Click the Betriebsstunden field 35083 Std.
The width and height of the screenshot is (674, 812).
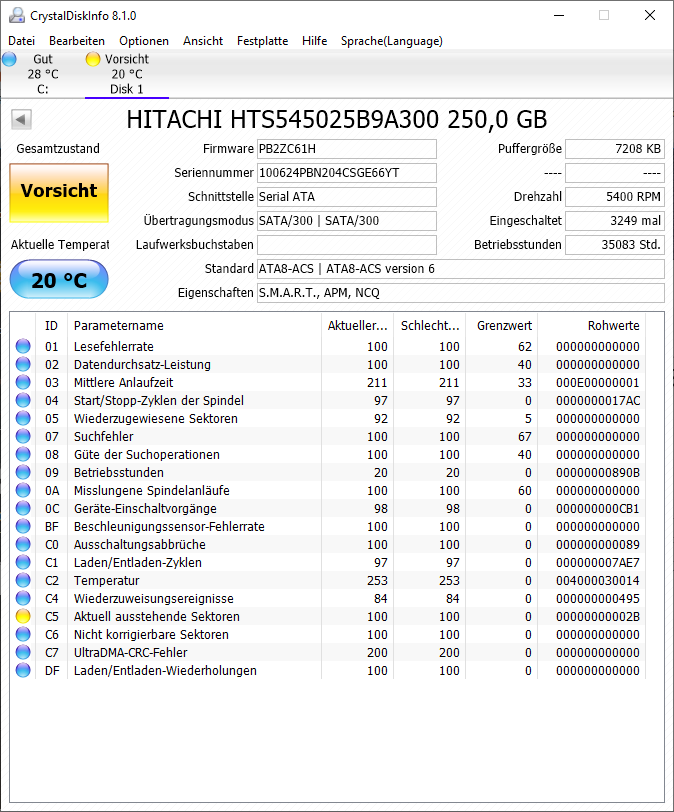click(614, 245)
